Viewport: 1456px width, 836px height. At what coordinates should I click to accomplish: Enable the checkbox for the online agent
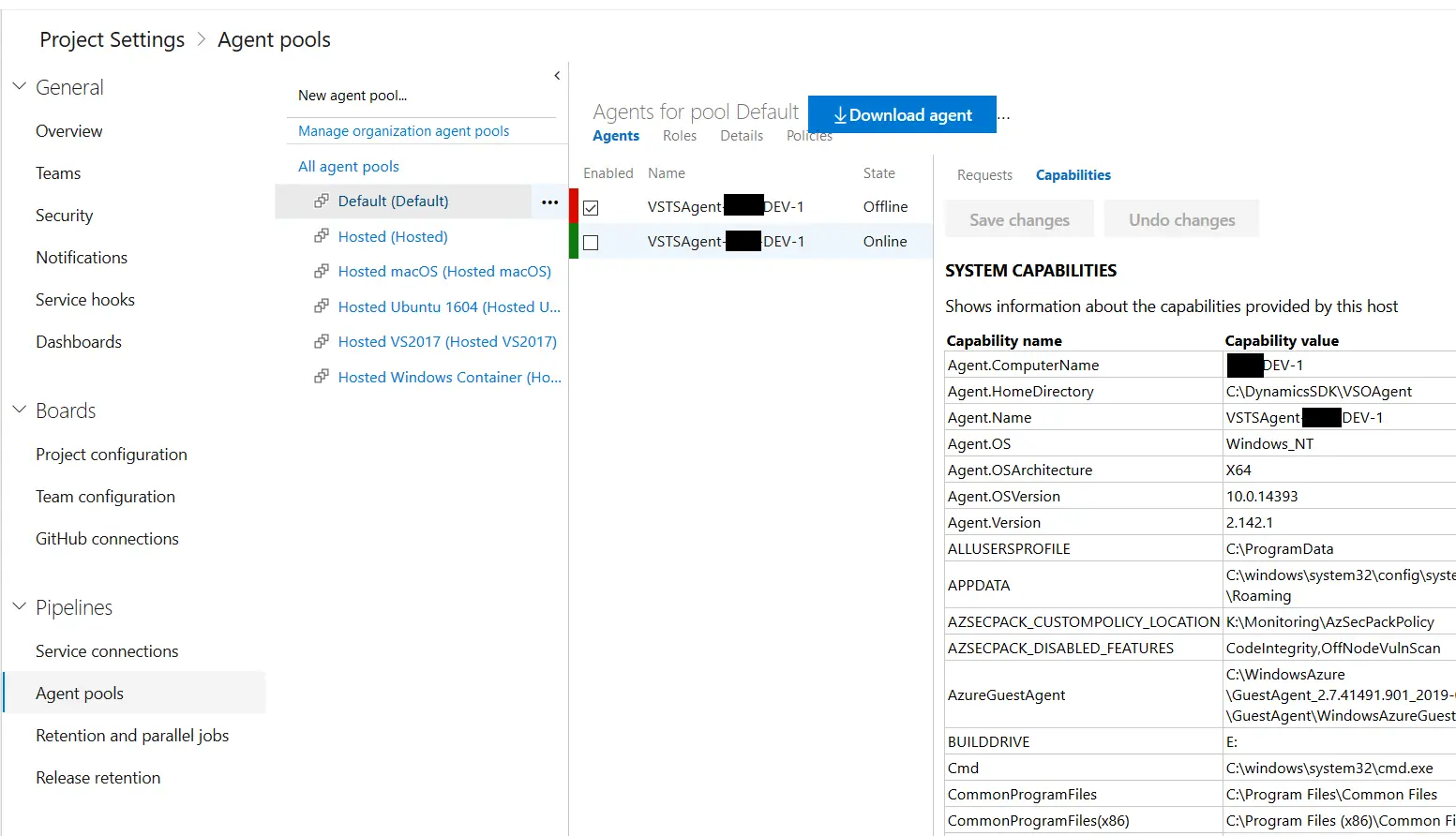[x=591, y=243]
